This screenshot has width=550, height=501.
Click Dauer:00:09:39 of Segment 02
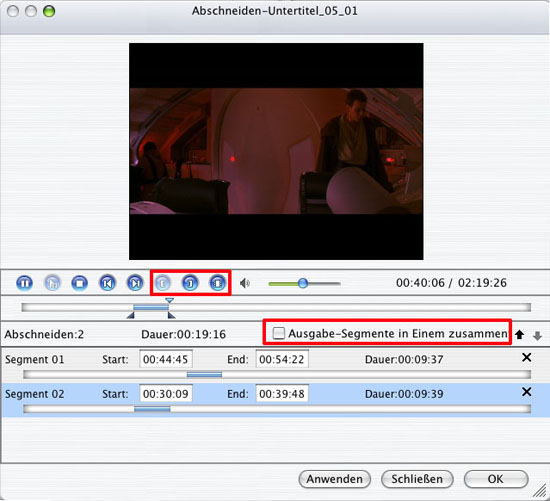point(404,394)
